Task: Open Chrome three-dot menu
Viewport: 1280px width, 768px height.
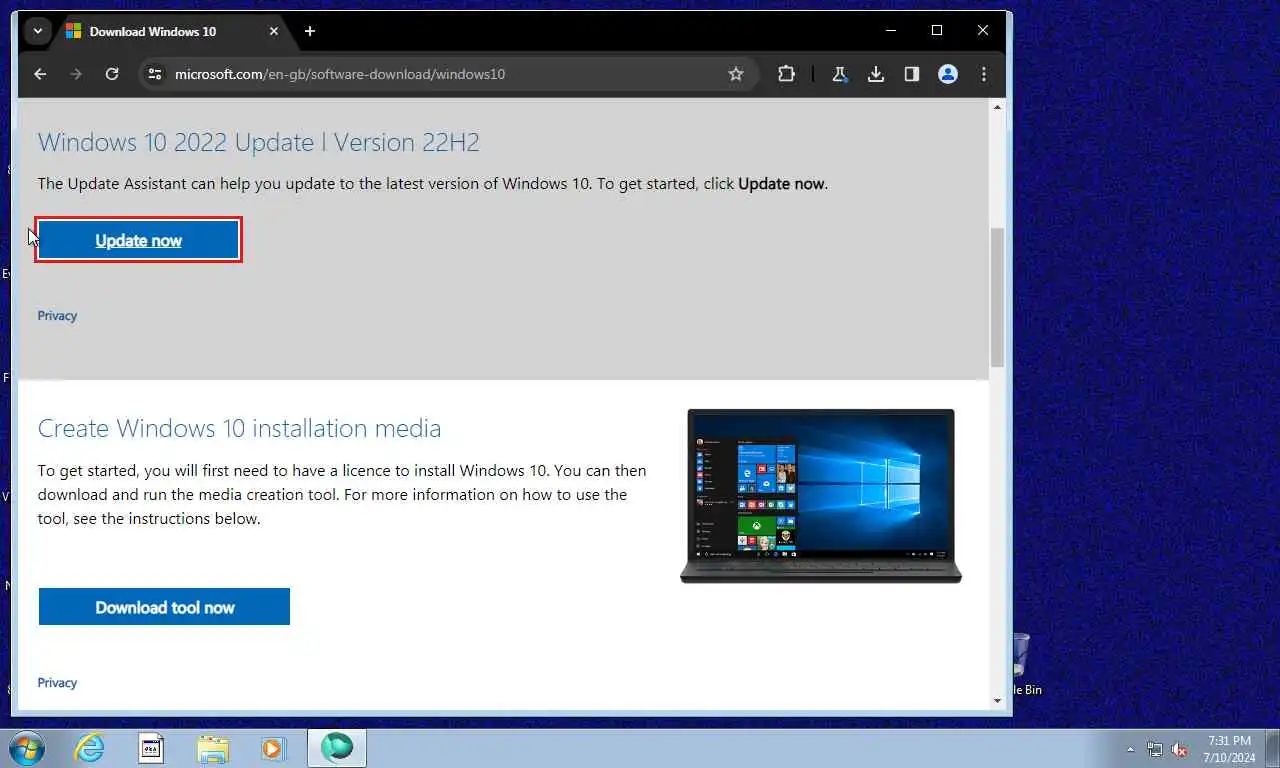Action: click(984, 74)
